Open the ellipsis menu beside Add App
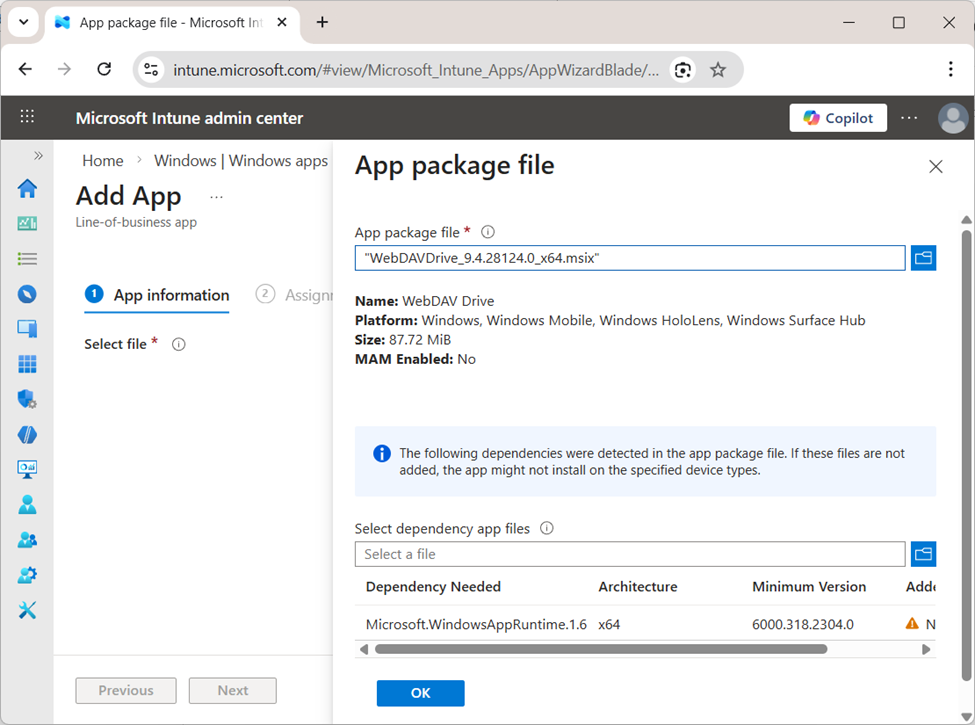 click(x=216, y=196)
